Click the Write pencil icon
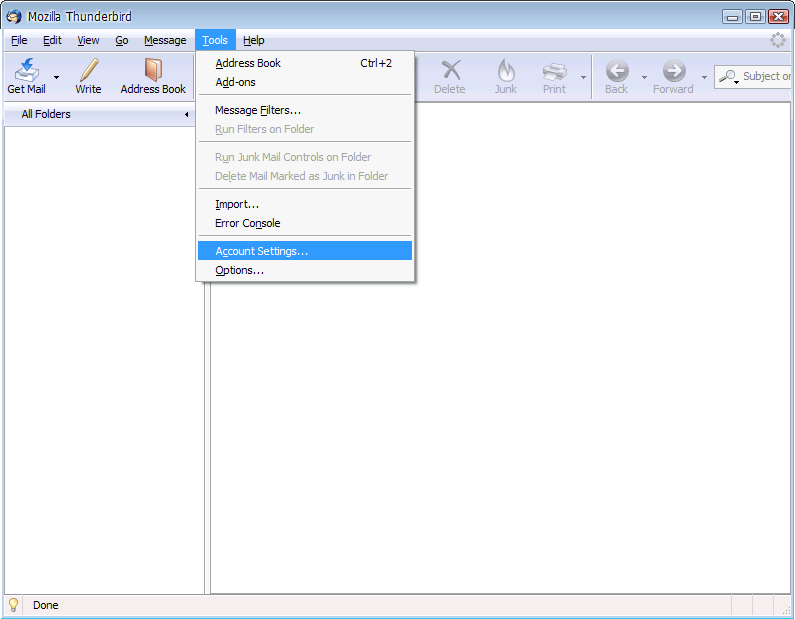 click(x=88, y=71)
